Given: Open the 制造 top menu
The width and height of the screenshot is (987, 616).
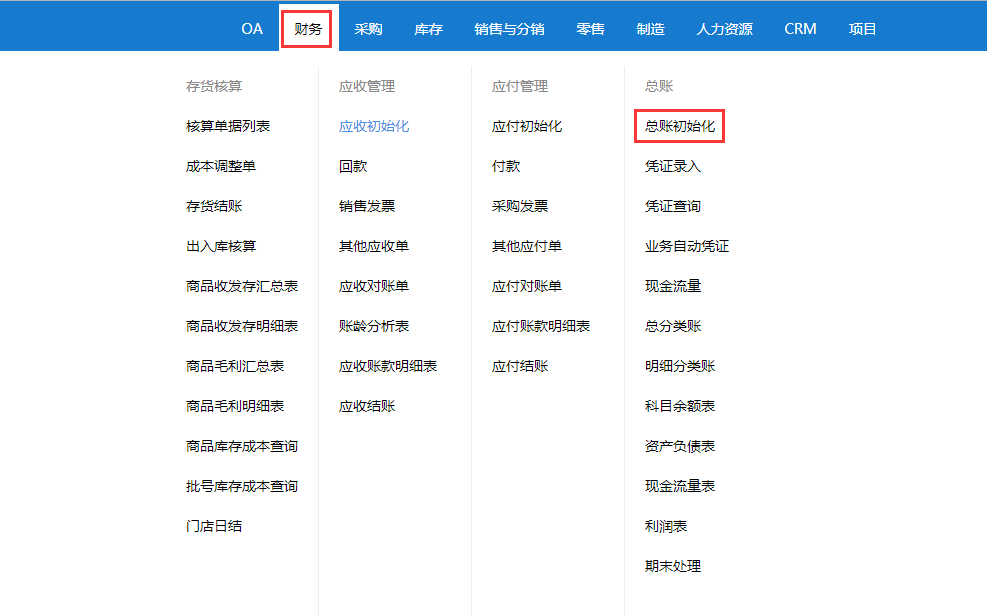Looking at the screenshot, I should (650, 29).
